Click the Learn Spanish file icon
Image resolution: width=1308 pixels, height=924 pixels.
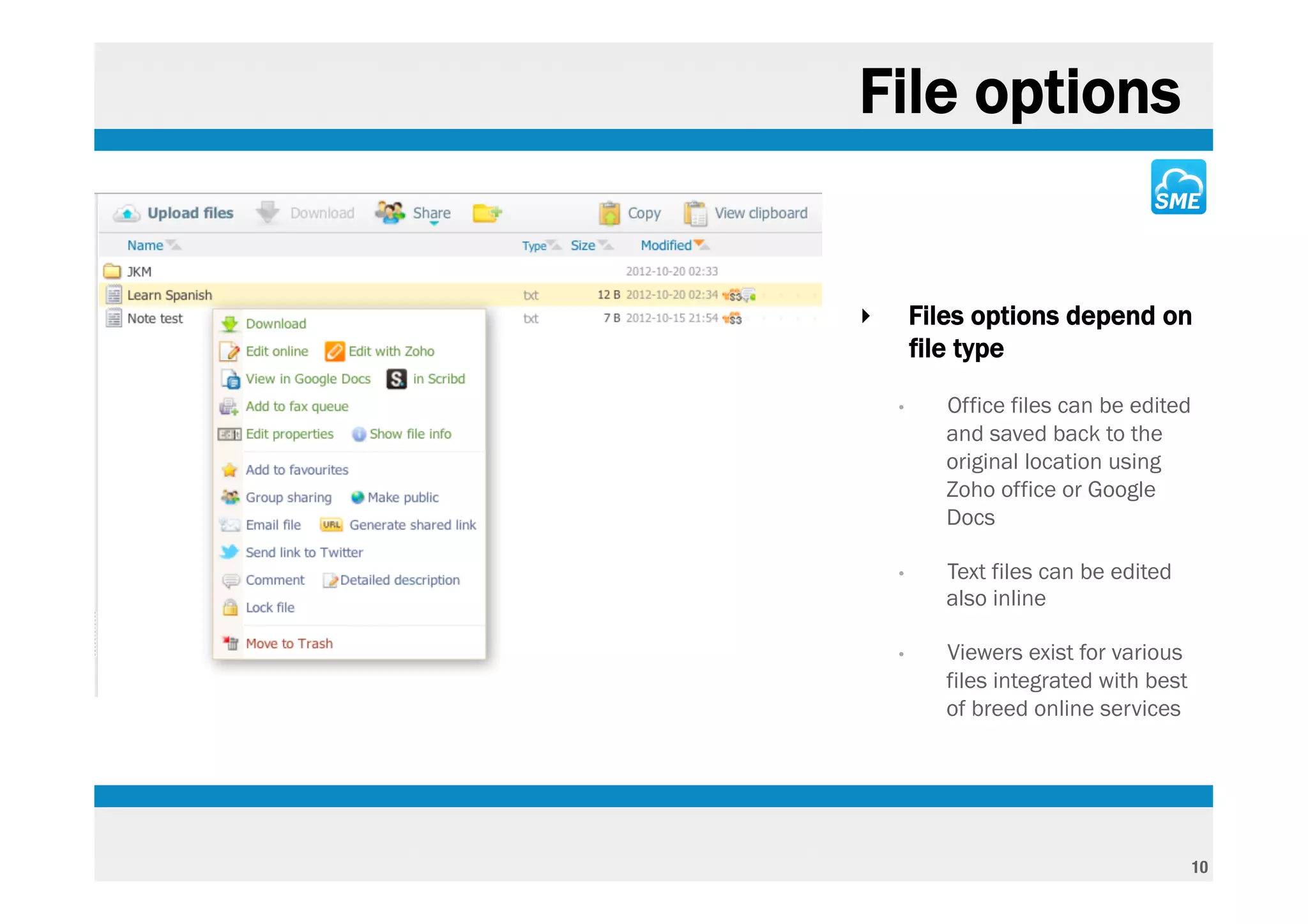click(x=114, y=294)
